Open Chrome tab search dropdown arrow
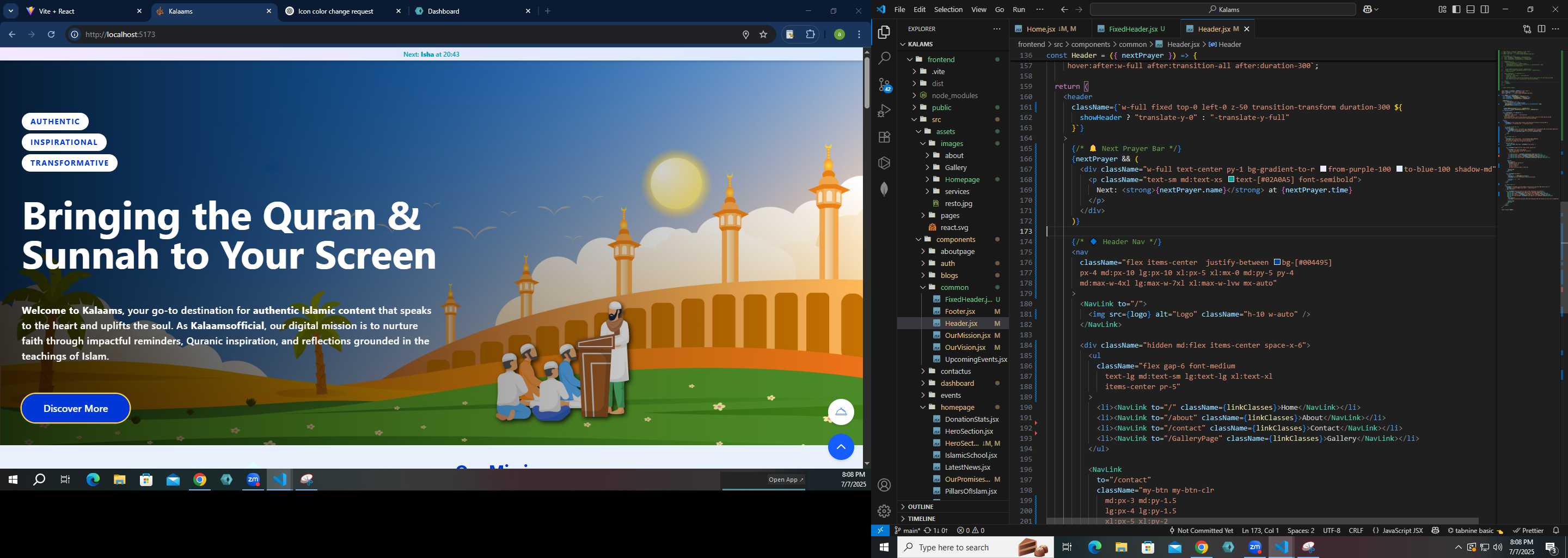Image resolution: width=1568 pixels, height=558 pixels. pos(11,11)
